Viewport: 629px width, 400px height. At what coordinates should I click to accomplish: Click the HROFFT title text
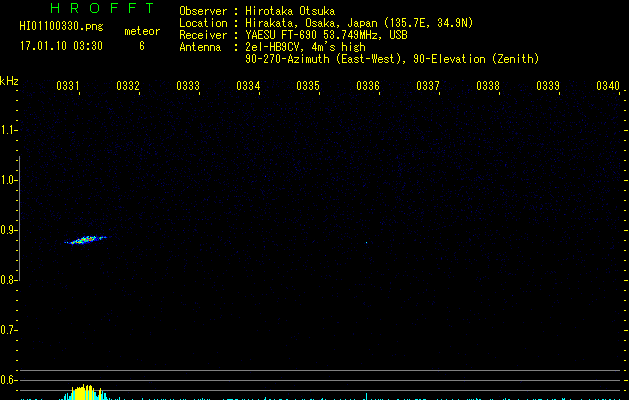coord(103,8)
